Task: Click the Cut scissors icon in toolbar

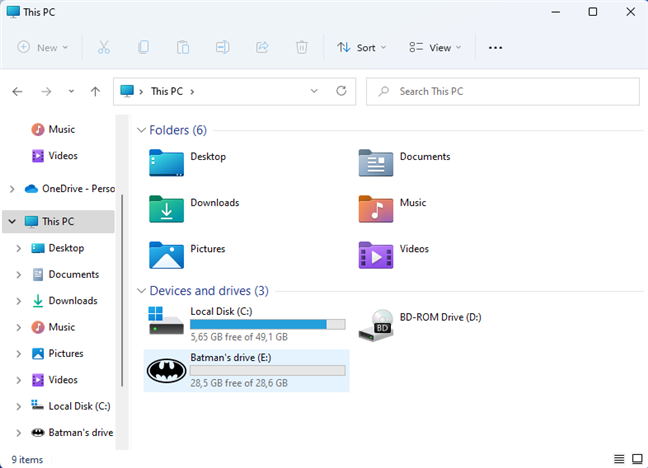Action: 104,48
